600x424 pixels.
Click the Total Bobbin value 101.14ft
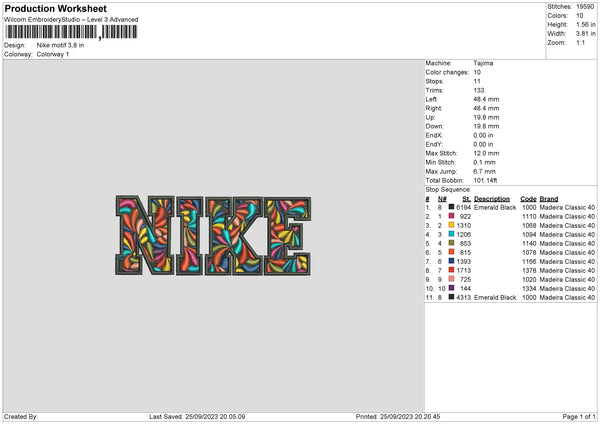pyautogui.click(x=486, y=180)
